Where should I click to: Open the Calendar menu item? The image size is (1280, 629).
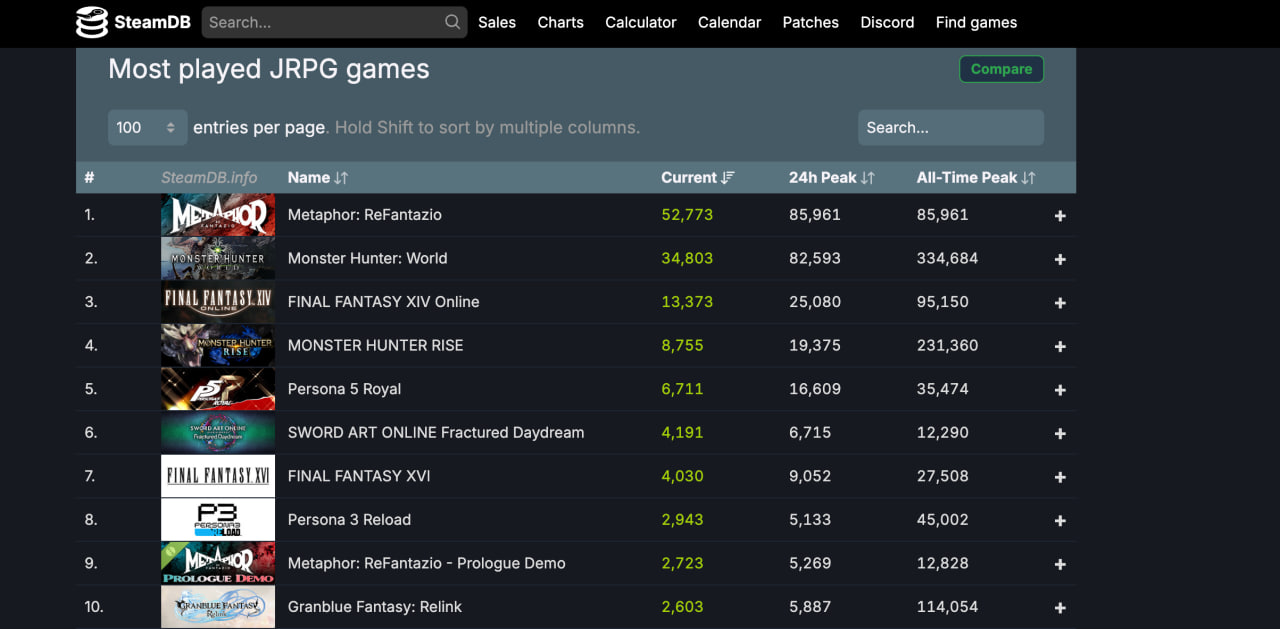pos(729,22)
